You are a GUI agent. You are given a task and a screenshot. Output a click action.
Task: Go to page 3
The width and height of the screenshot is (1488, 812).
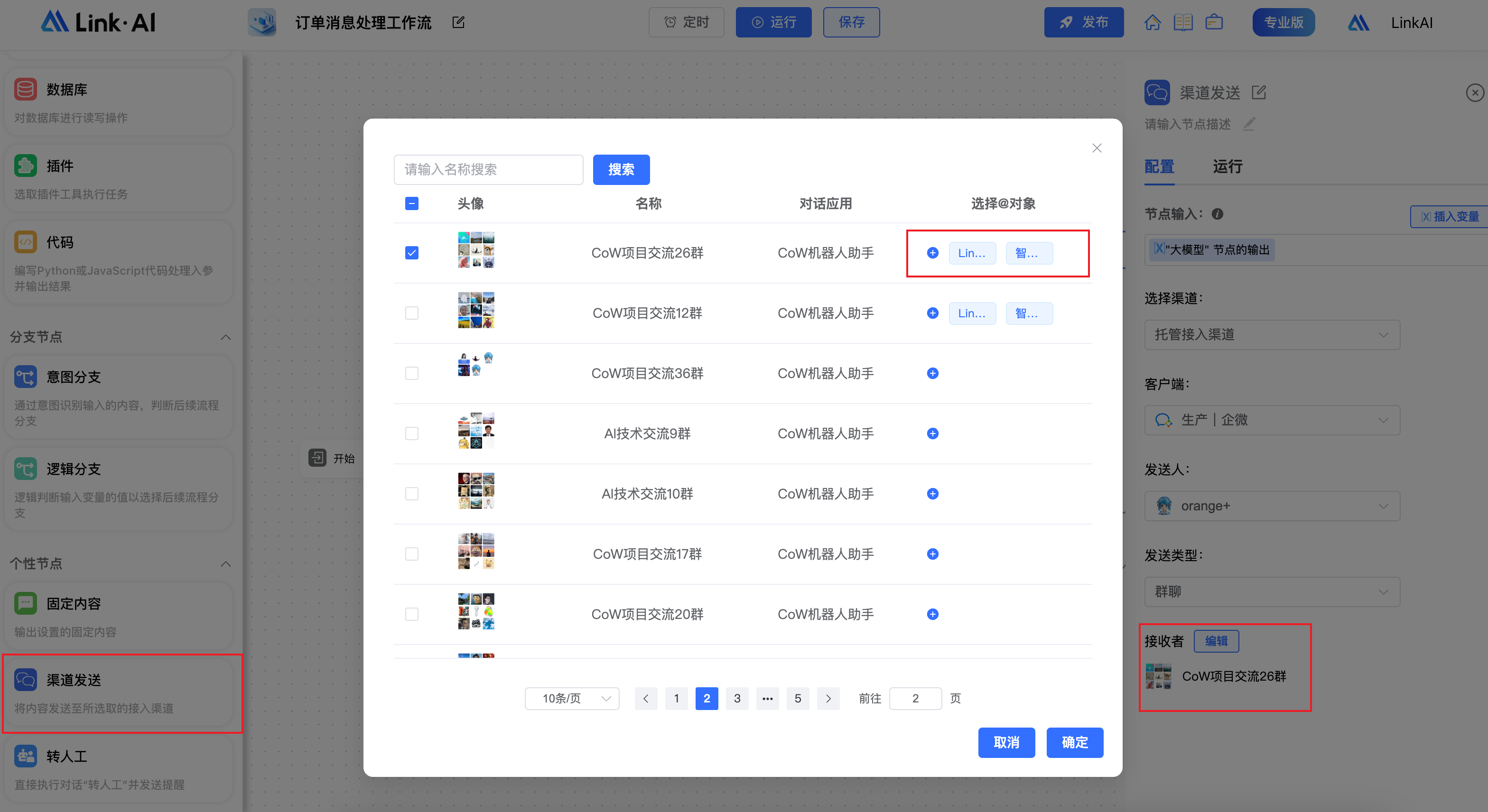point(737,698)
